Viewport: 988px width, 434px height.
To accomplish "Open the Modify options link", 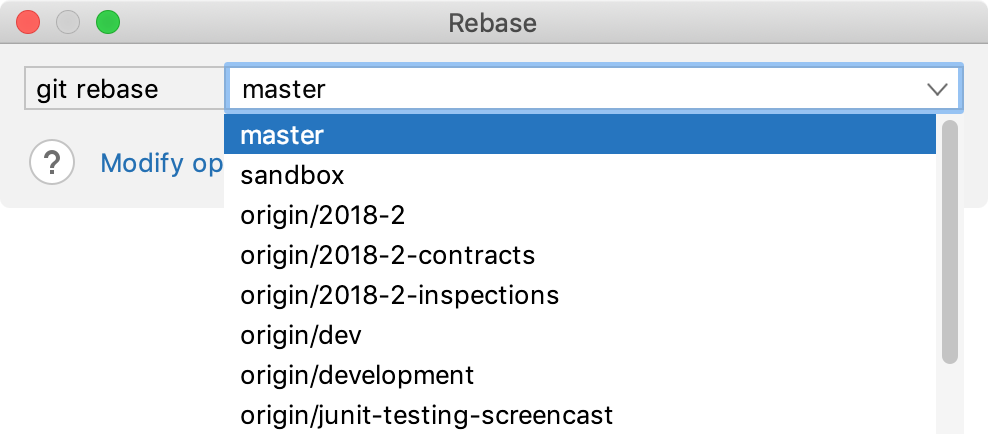I will tap(160, 163).
